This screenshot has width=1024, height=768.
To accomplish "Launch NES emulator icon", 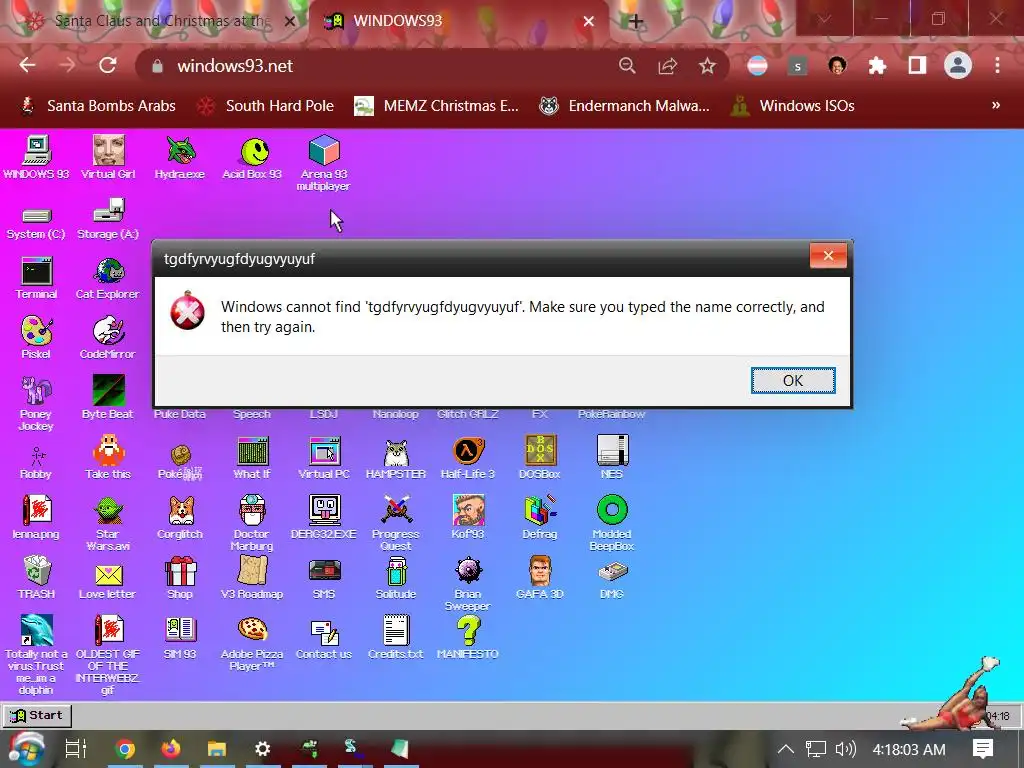I will click(x=612, y=457).
